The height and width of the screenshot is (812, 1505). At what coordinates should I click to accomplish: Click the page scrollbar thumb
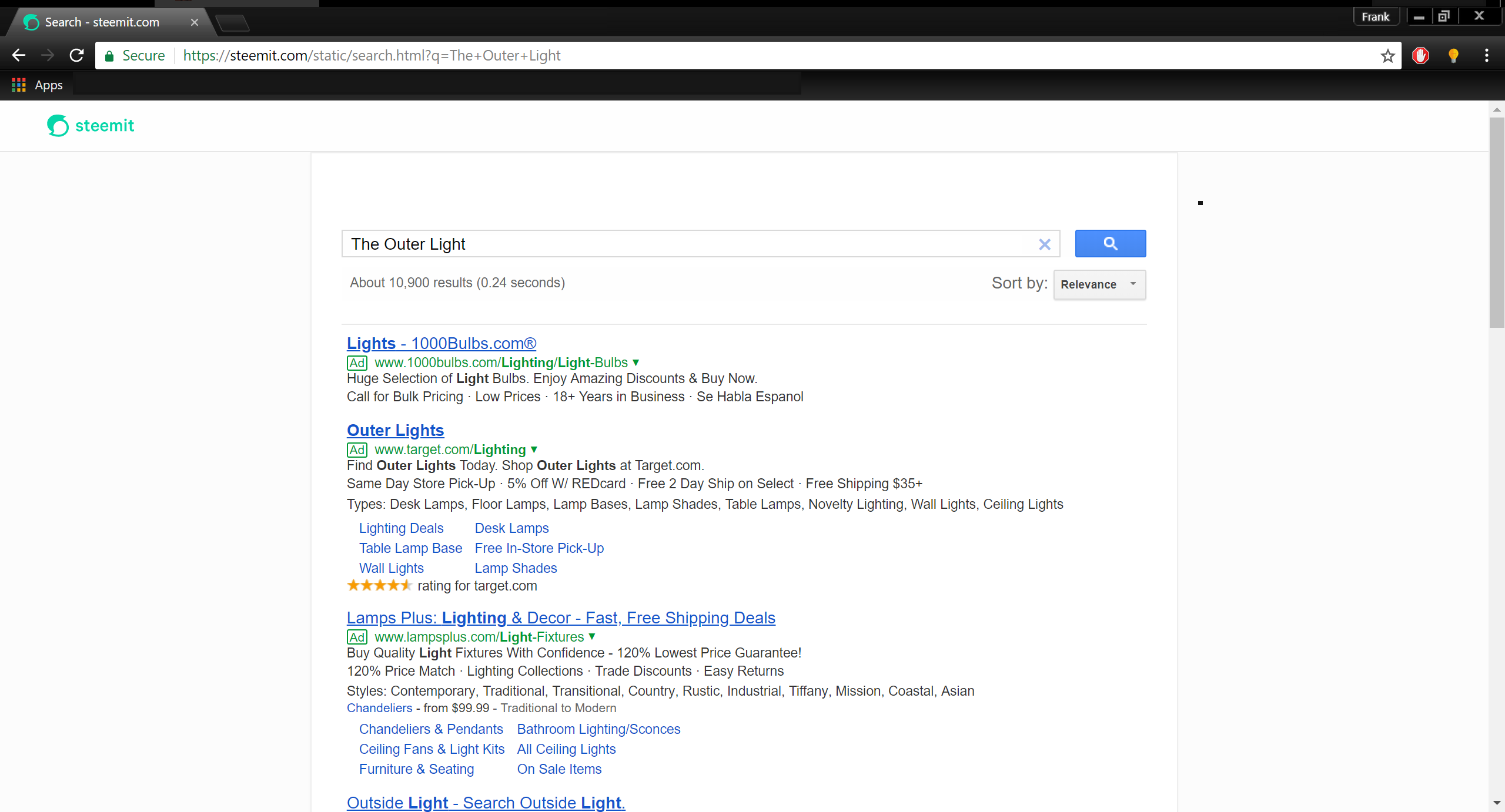pyautogui.click(x=1497, y=222)
